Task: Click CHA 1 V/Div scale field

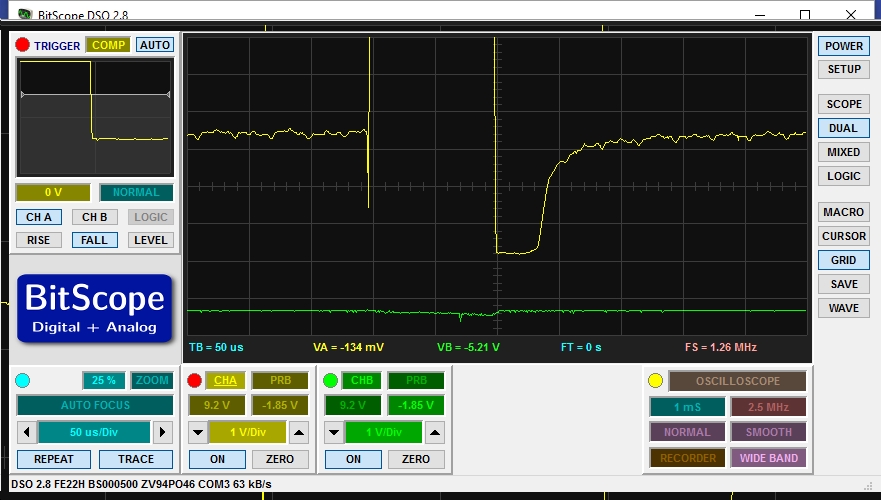Action: tap(248, 433)
